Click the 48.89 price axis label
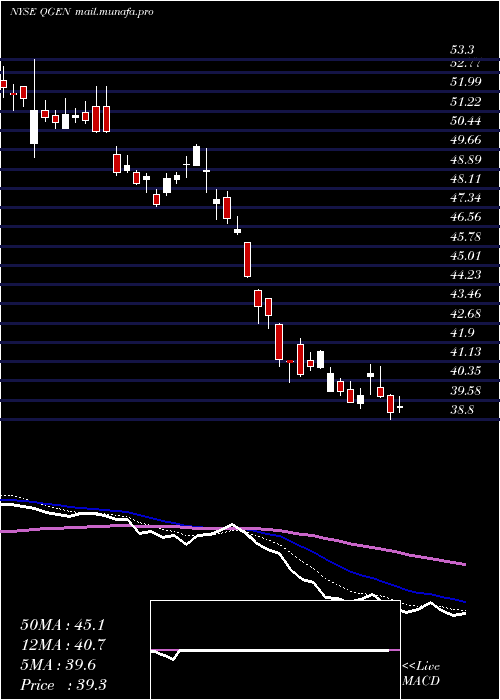The width and height of the screenshot is (500, 700). tap(465, 159)
